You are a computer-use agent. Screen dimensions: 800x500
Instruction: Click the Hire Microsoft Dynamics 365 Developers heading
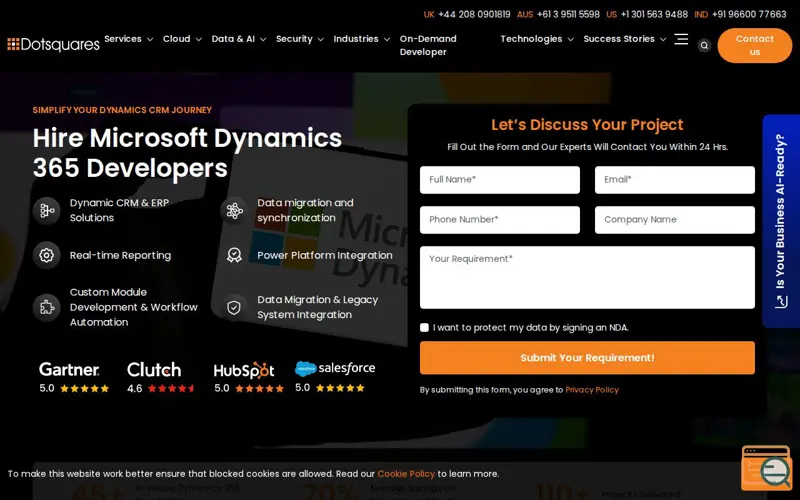coord(187,153)
